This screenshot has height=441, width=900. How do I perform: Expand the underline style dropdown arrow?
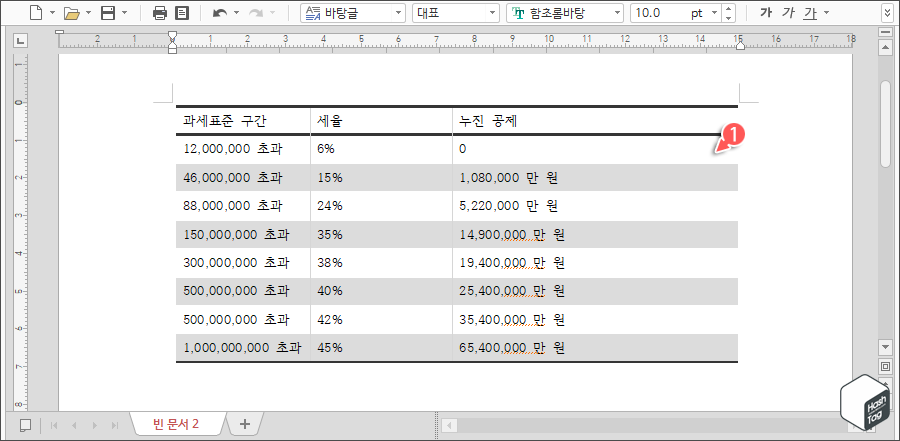pos(827,13)
